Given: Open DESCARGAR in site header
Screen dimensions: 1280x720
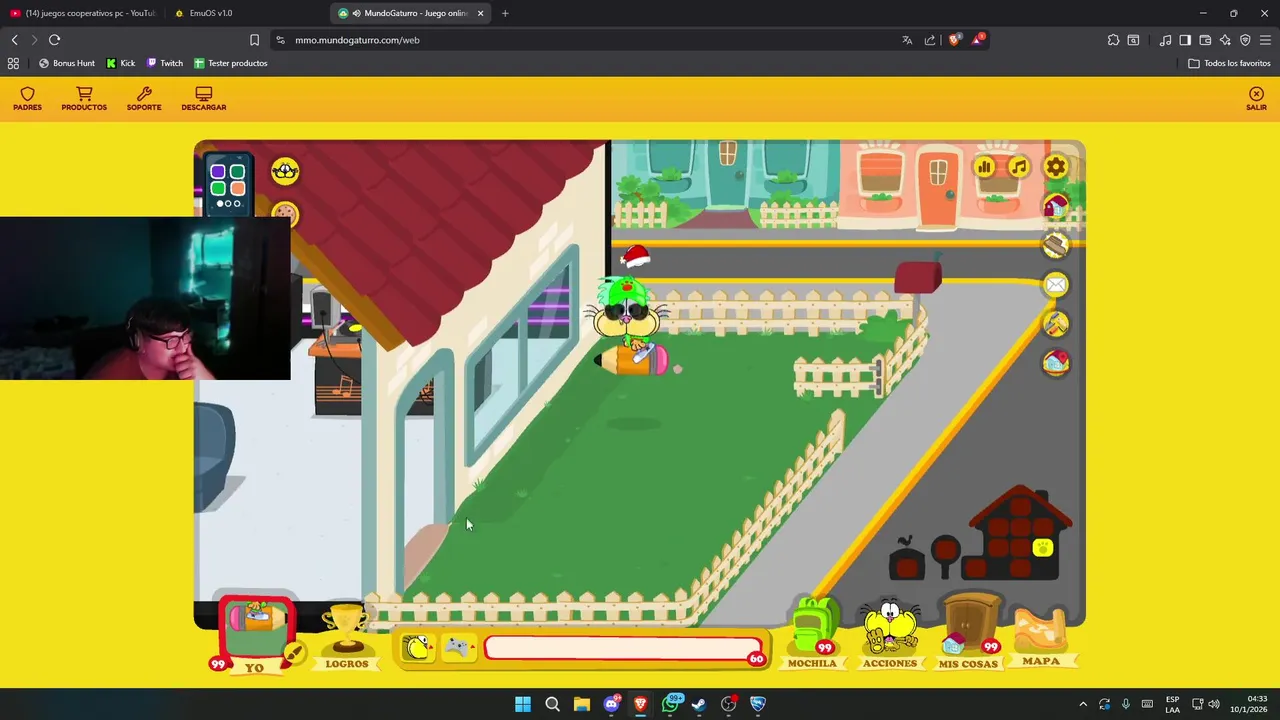Looking at the screenshot, I should (204, 99).
